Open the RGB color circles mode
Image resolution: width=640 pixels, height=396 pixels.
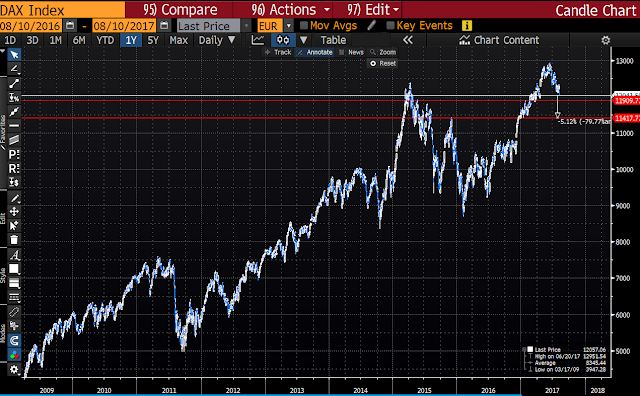(x=14, y=355)
